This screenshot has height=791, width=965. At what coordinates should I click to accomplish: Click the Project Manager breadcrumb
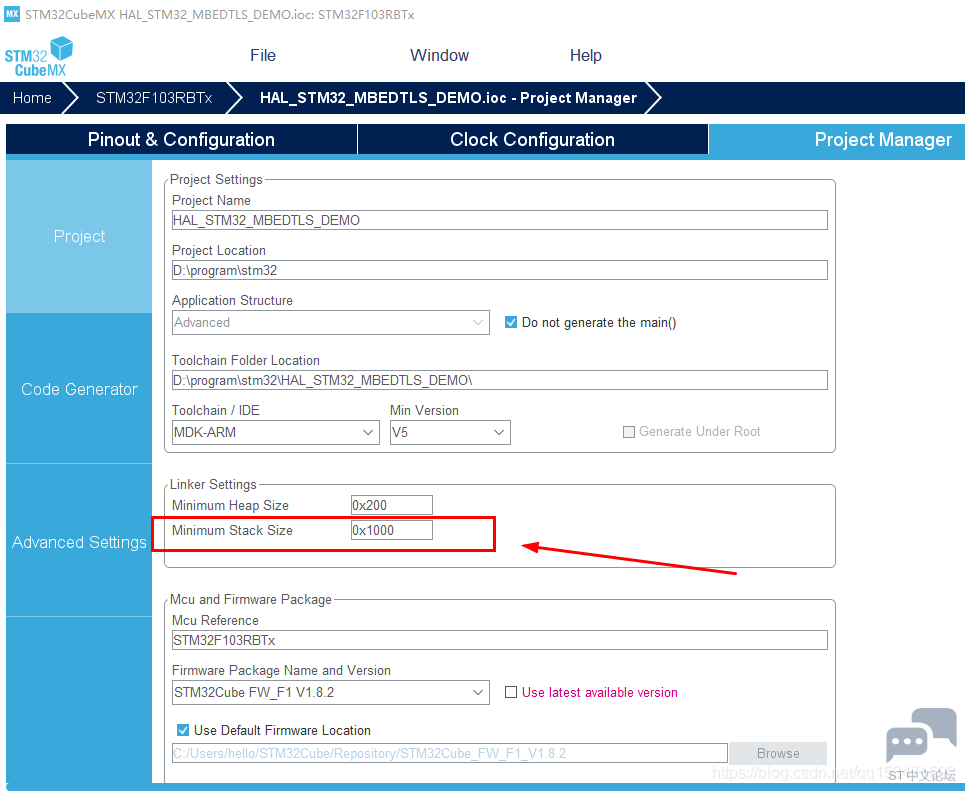(x=448, y=98)
